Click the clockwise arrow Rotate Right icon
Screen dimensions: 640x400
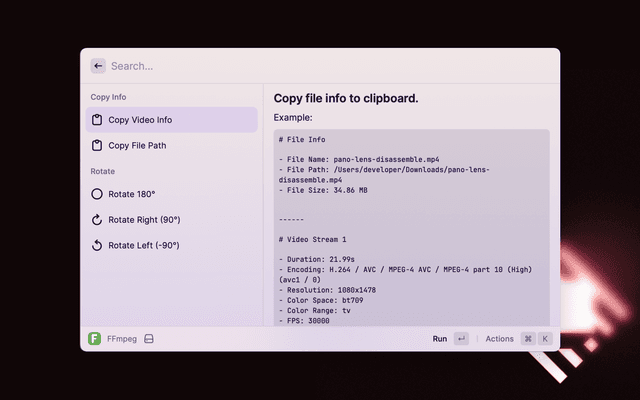click(x=96, y=219)
